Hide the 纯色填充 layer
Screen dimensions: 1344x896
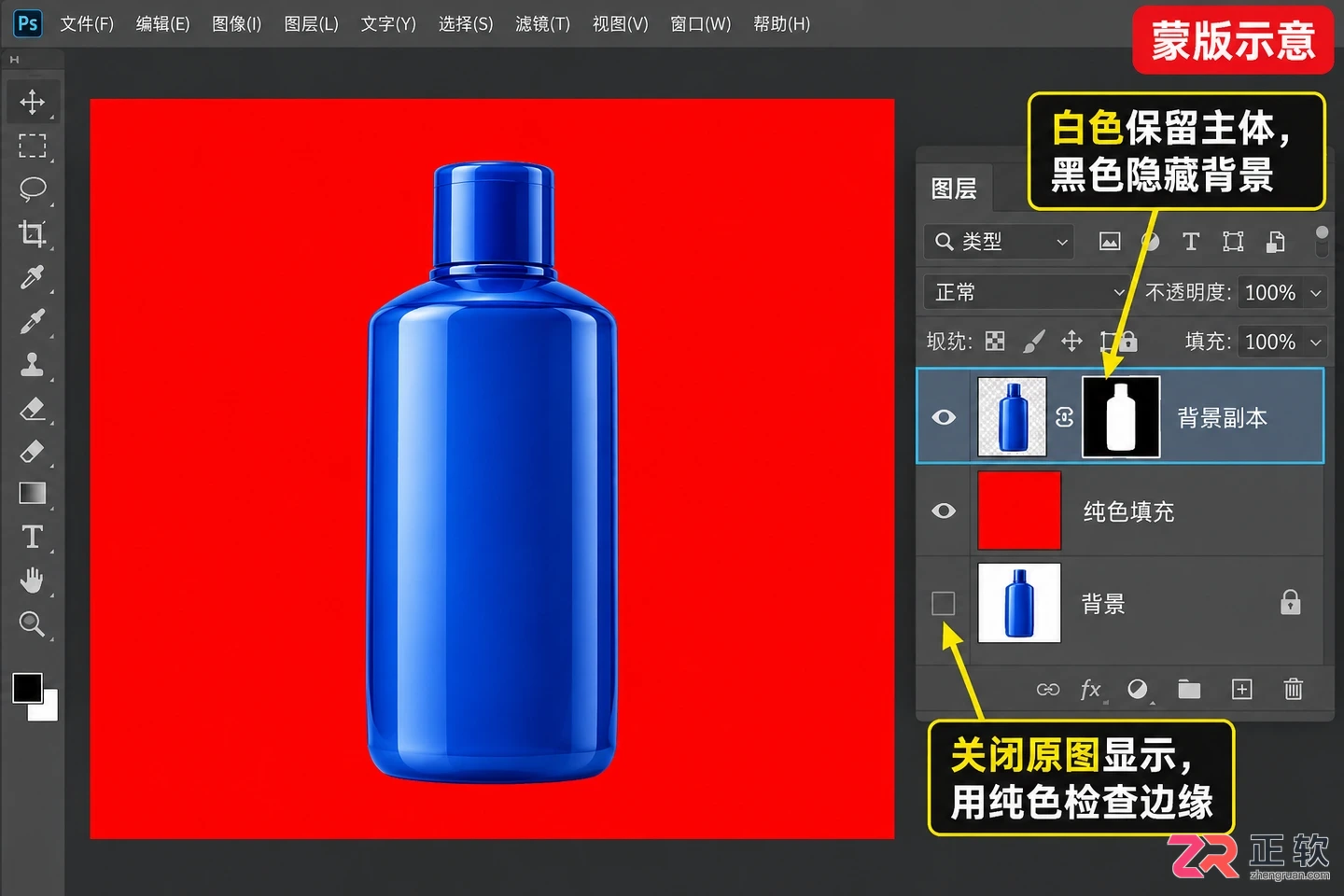coord(944,511)
